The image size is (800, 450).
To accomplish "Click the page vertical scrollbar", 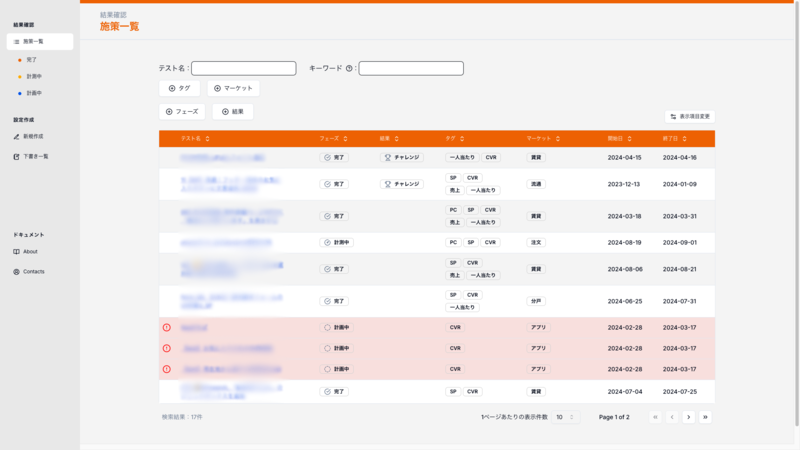I will (x=797, y=214).
